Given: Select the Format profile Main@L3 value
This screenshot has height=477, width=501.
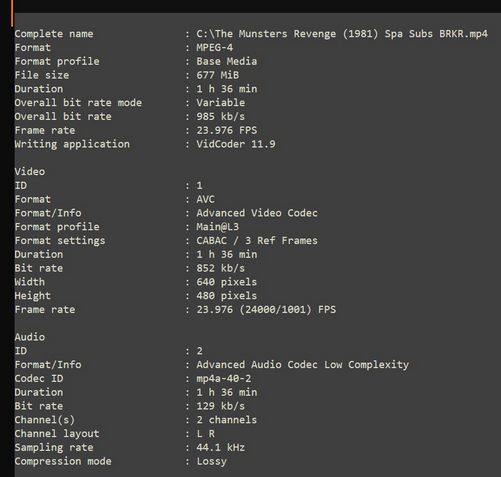Looking at the screenshot, I should click(x=218, y=227).
